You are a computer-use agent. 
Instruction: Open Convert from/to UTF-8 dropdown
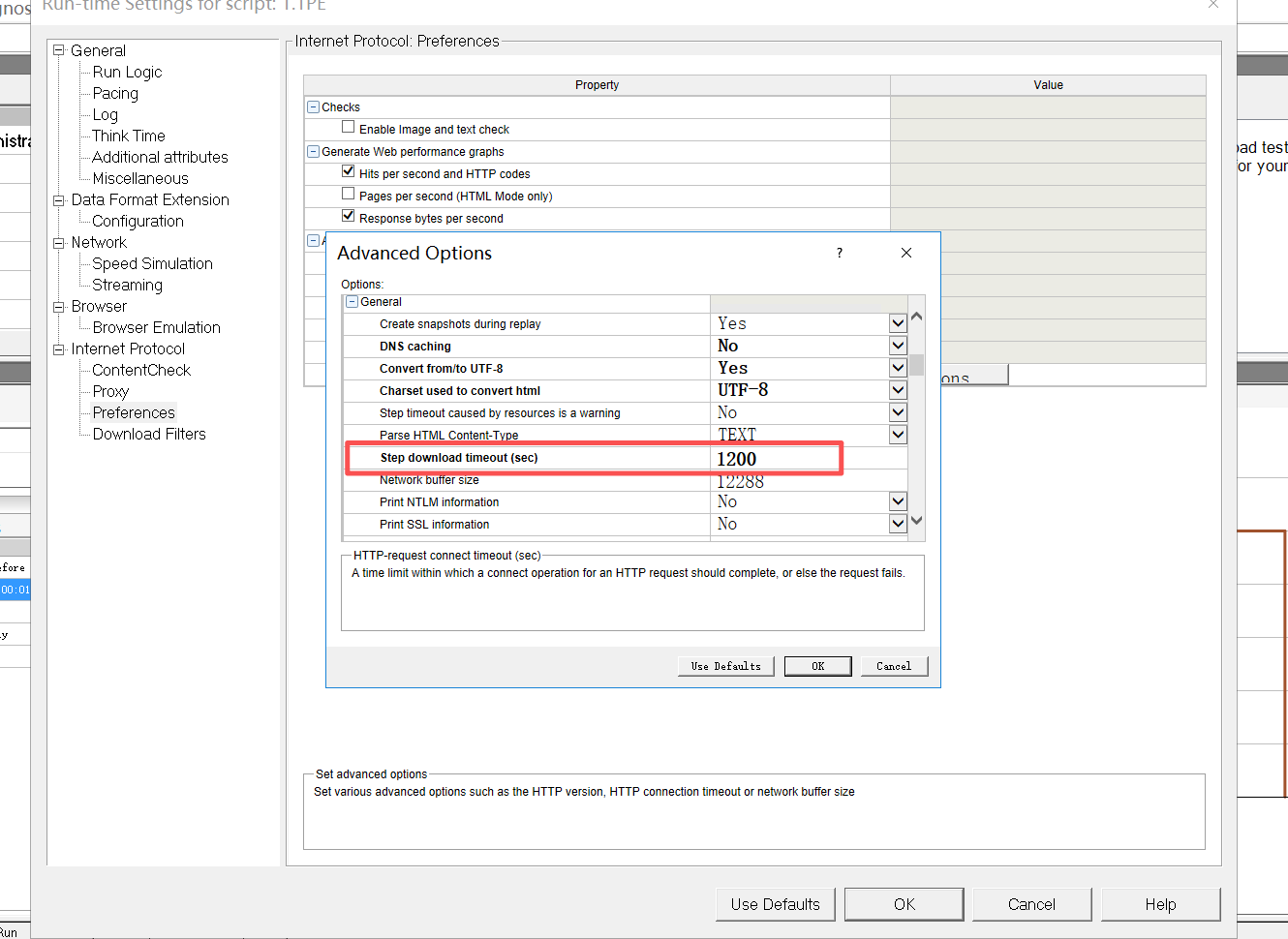coord(898,368)
